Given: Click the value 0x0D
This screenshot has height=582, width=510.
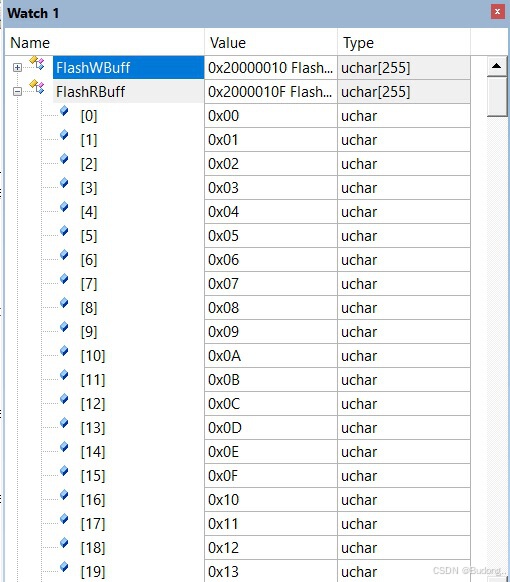Looking at the screenshot, I should pos(225,428).
